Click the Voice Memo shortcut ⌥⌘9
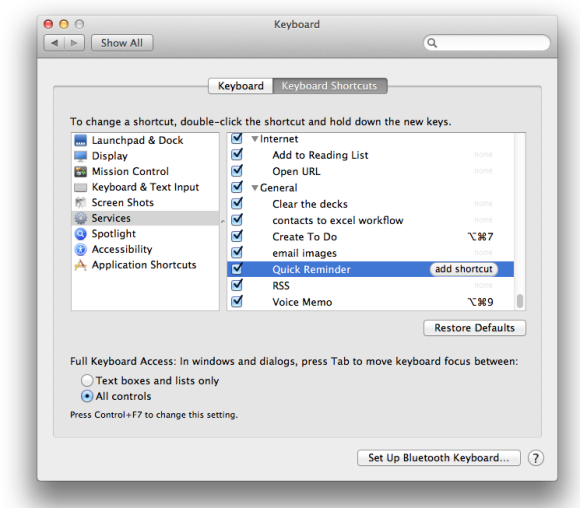580x508 pixels. click(480, 302)
